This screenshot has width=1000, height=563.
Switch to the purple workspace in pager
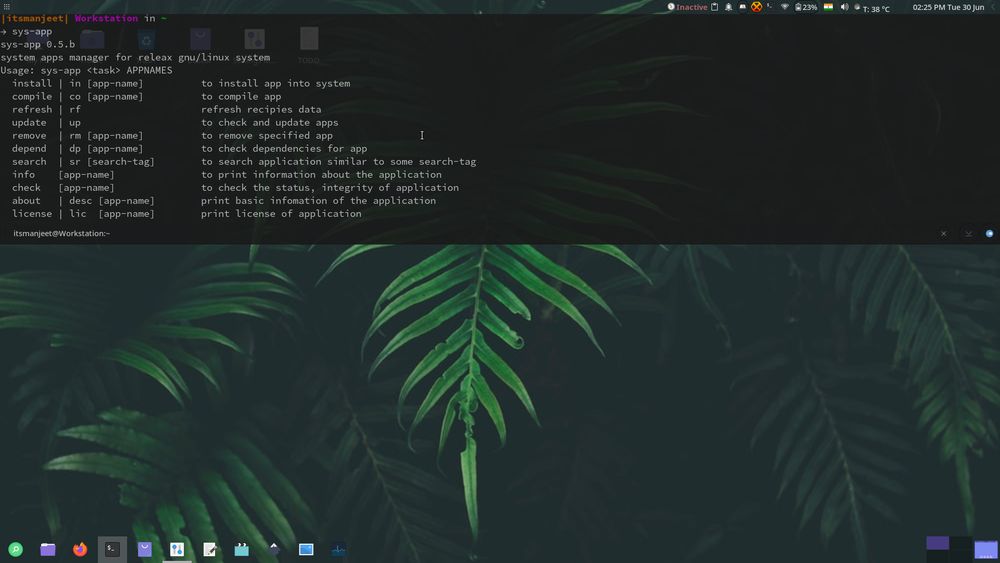pyautogui.click(x=937, y=543)
